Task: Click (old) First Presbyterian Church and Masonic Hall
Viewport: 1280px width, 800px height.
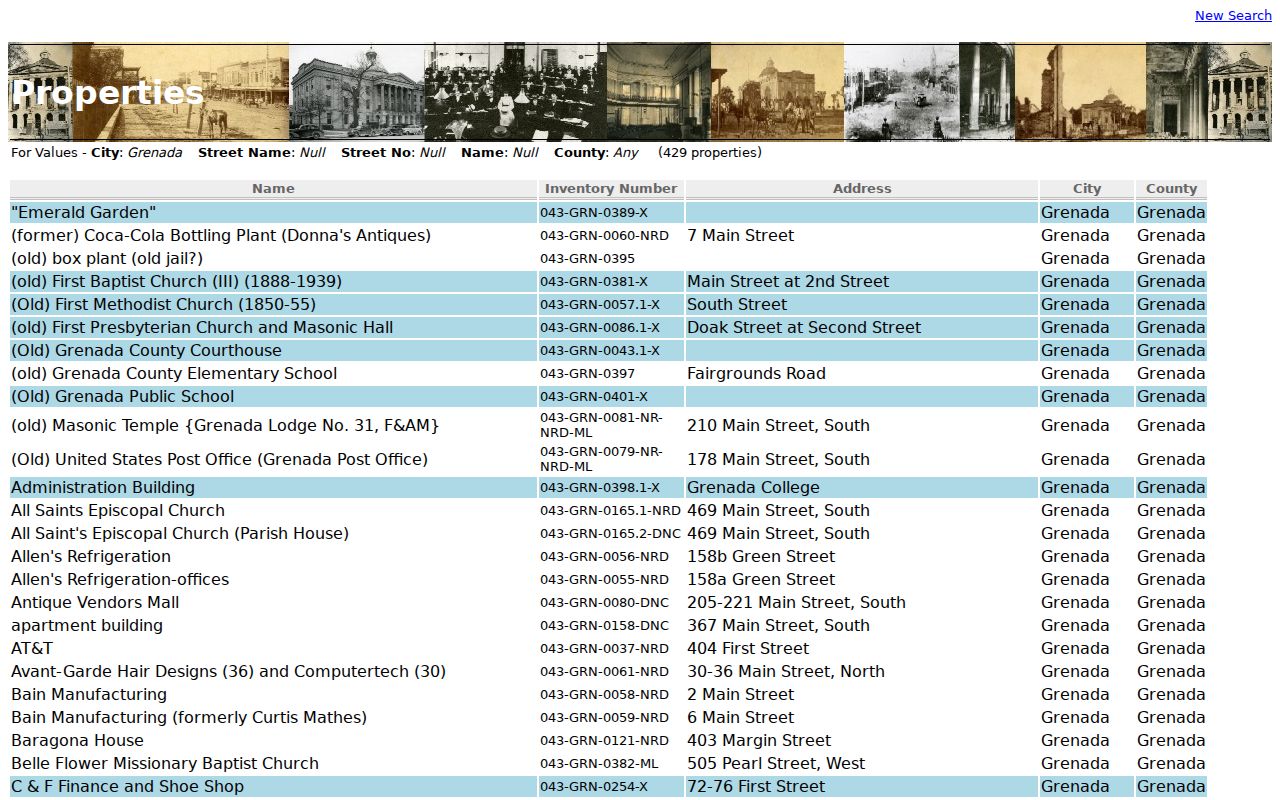Action: (x=202, y=327)
